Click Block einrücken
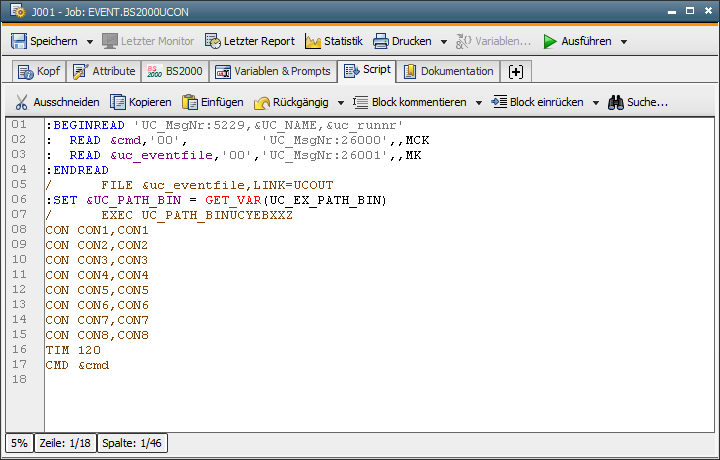The image size is (720, 460). pyautogui.click(x=537, y=102)
